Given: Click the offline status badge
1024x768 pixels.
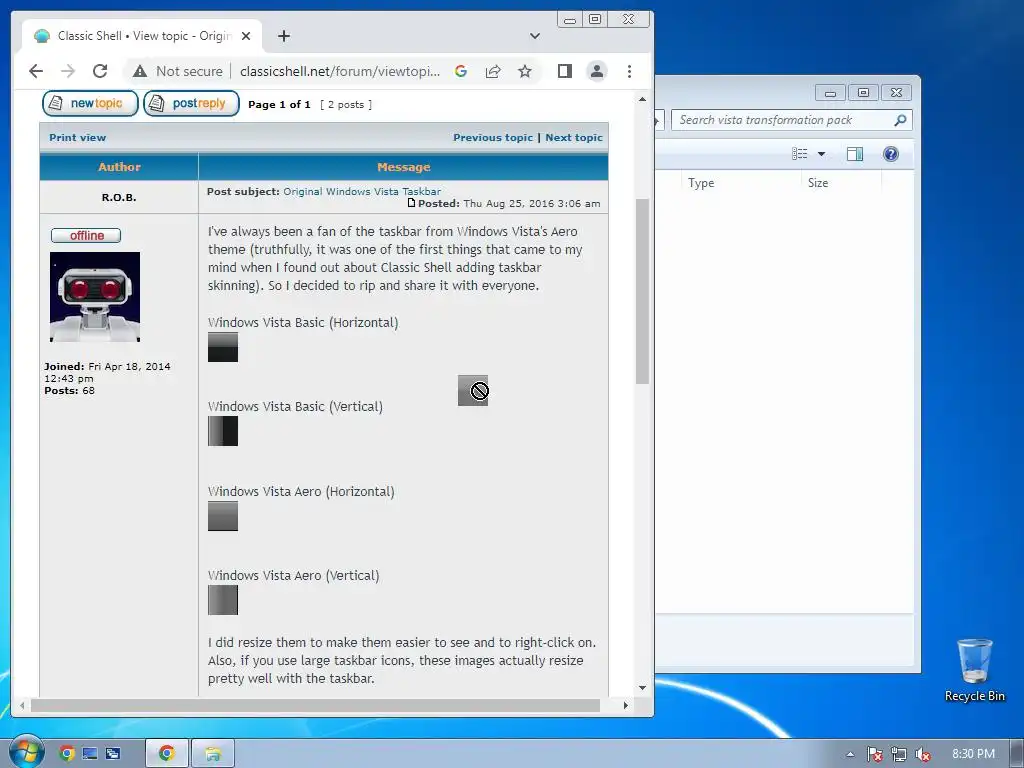Looking at the screenshot, I should click(86, 235).
